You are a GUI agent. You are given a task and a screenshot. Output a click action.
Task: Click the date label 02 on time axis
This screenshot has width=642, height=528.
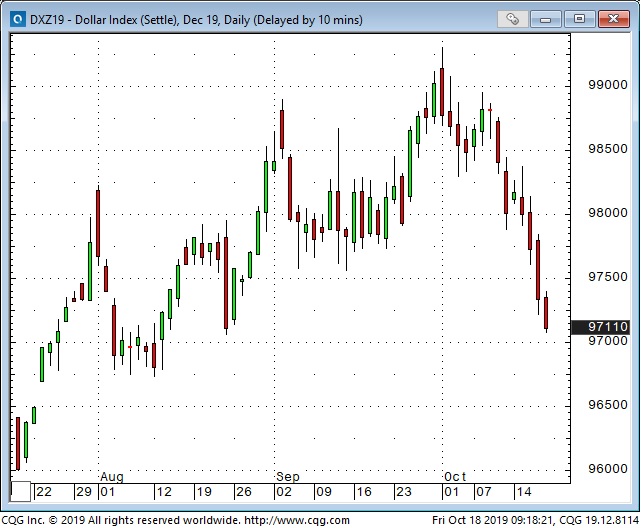pos(284,492)
